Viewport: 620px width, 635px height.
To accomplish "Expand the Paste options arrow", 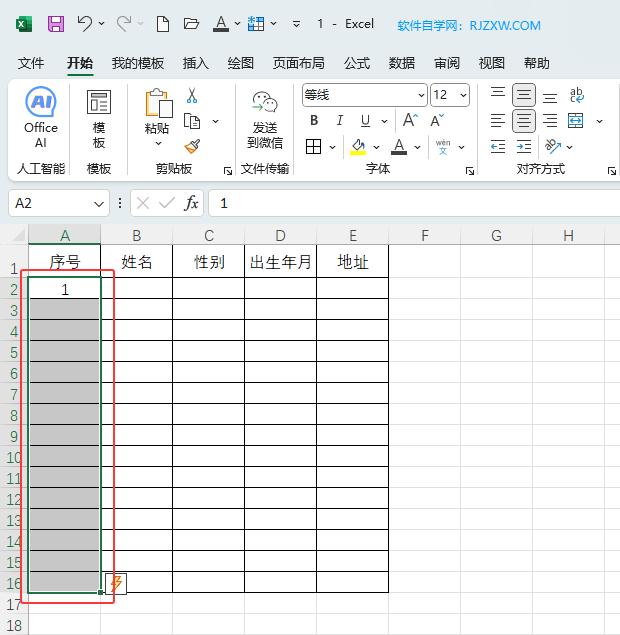I will click(x=158, y=144).
